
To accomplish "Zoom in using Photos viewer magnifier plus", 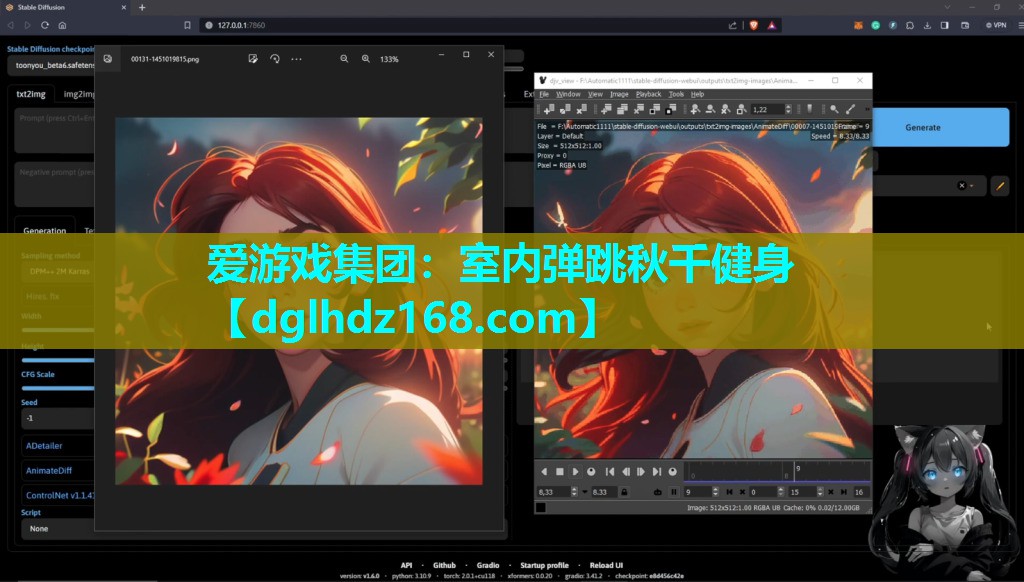I will coord(366,59).
